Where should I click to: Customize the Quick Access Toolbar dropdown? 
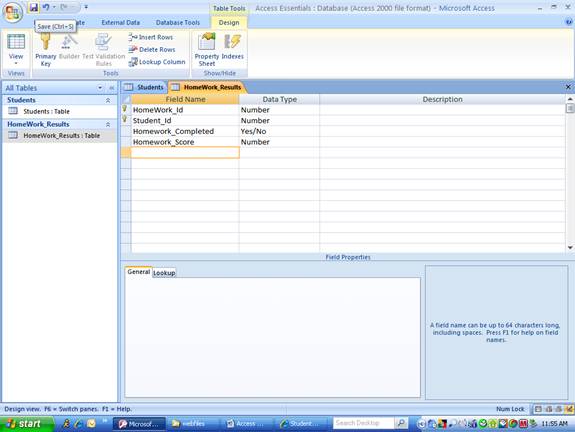click(x=86, y=7)
